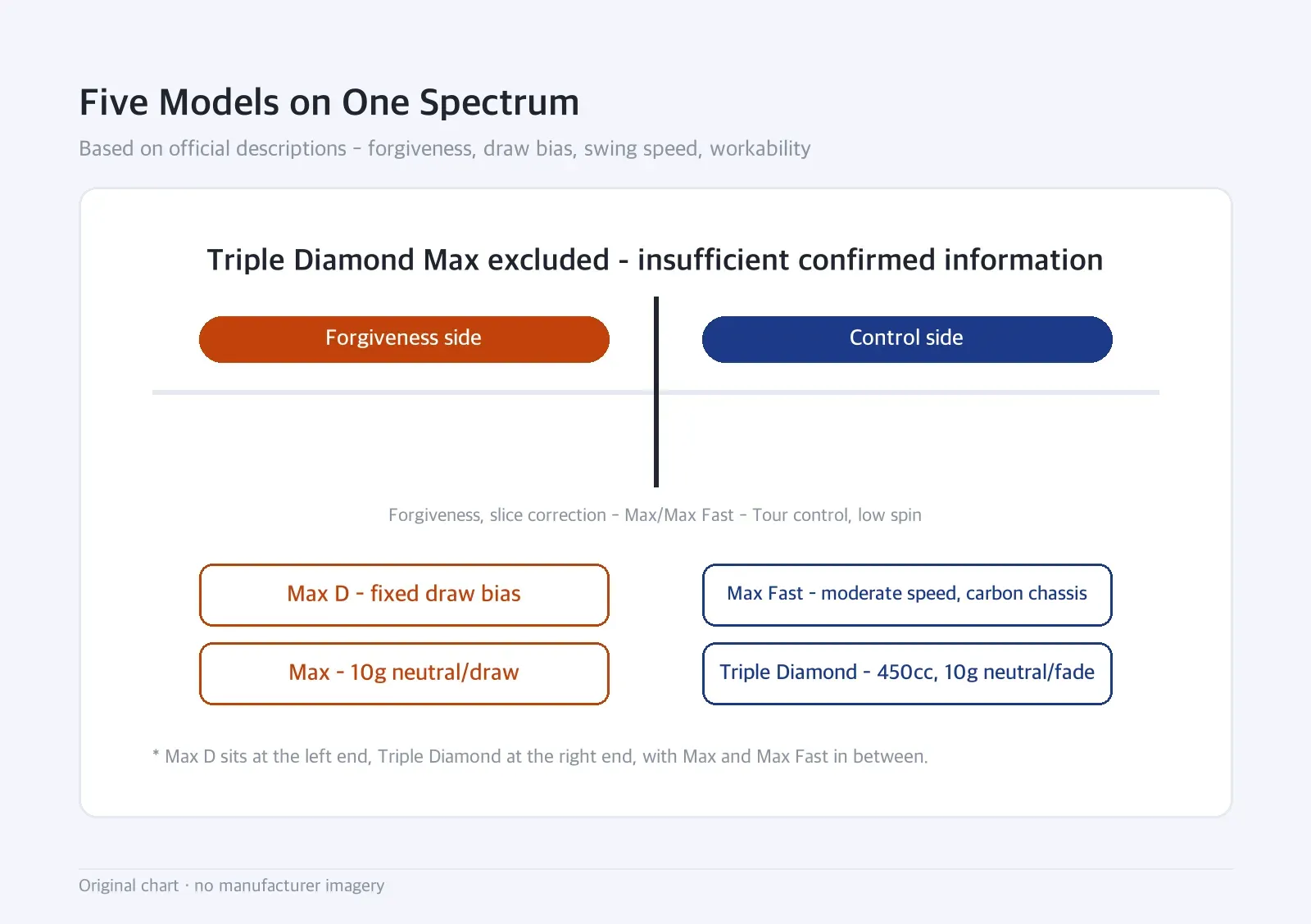The width and height of the screenshot is (1311, 924).
Task: Click the orange Forgiveness side pill
Action: click(x=404, y=339)
